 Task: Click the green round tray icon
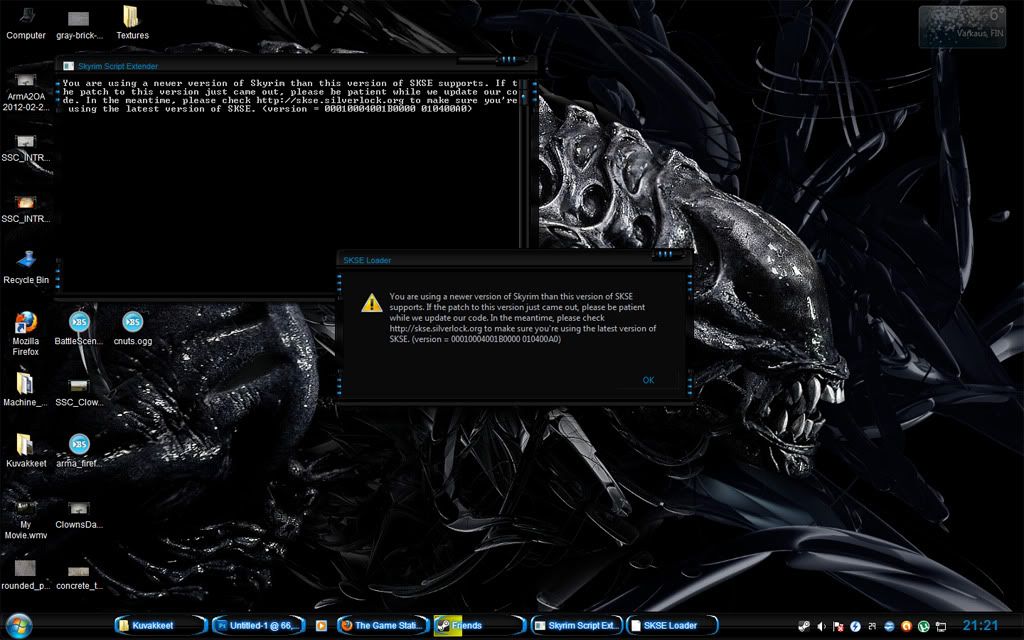[x=923, y=626]
